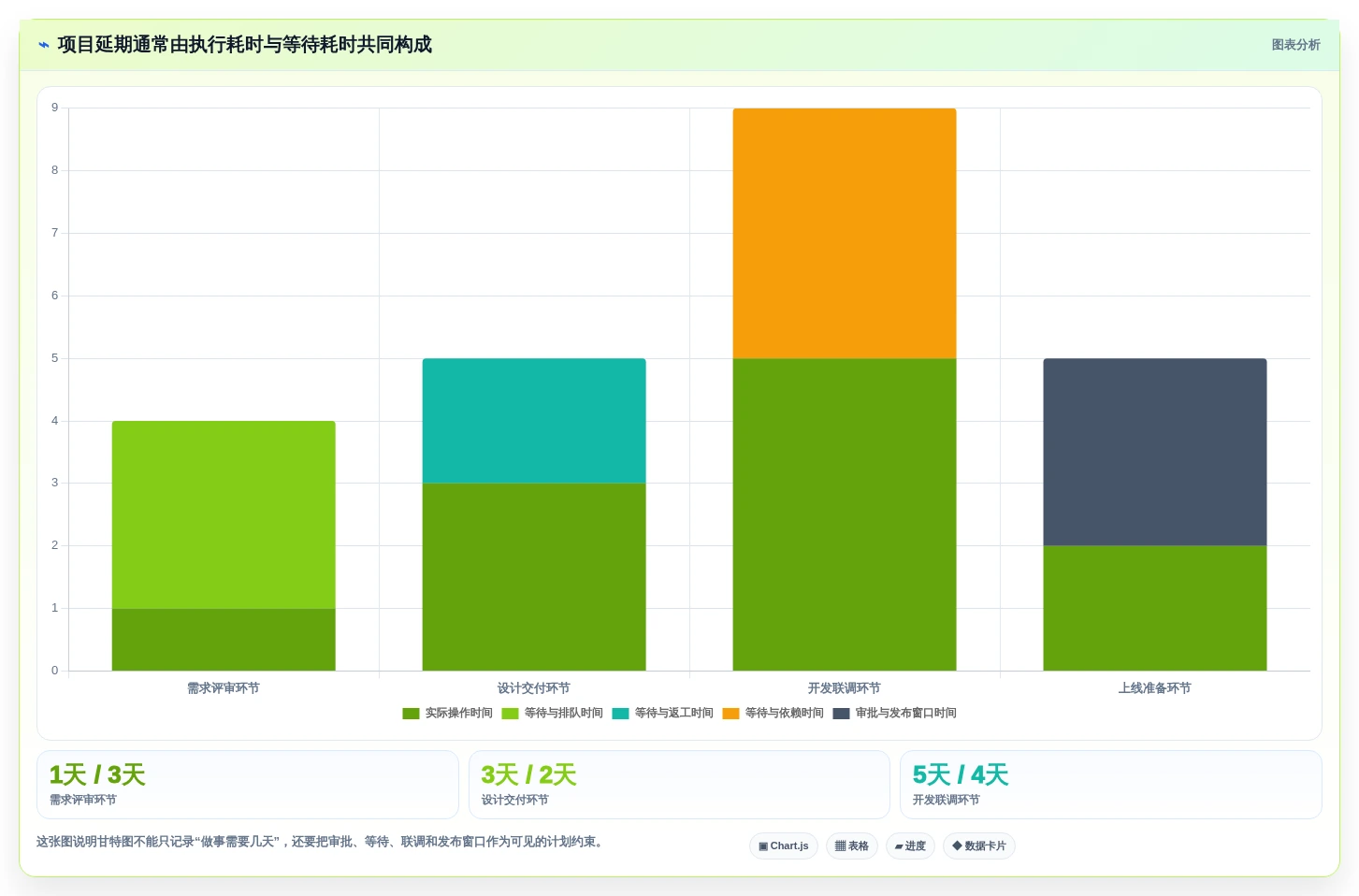
Task: Hide the 等待与依赖时间 series via legend label
Action: tap(784, 714)
